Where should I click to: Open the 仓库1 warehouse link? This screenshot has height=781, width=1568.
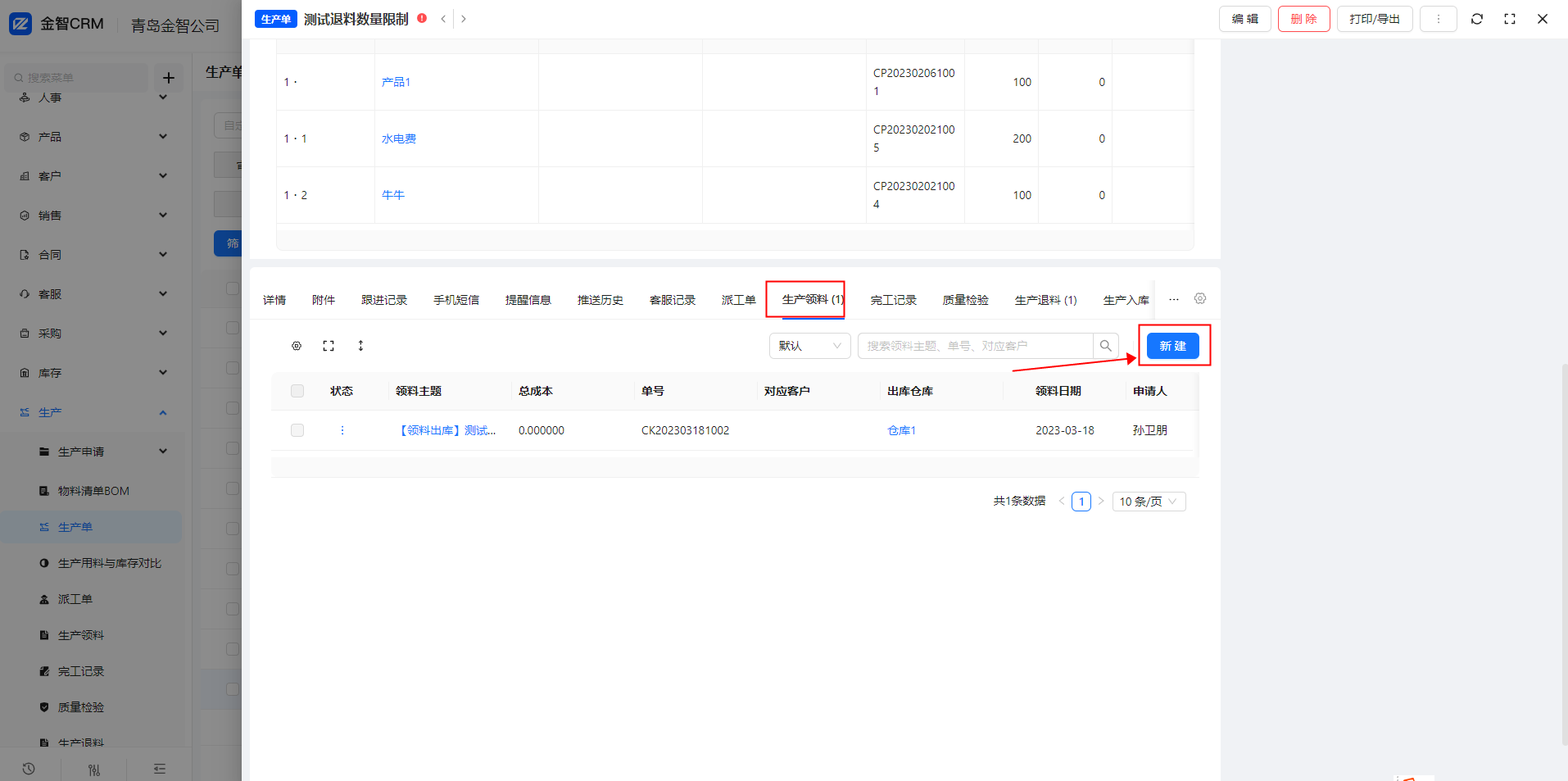tap(901, 430)
